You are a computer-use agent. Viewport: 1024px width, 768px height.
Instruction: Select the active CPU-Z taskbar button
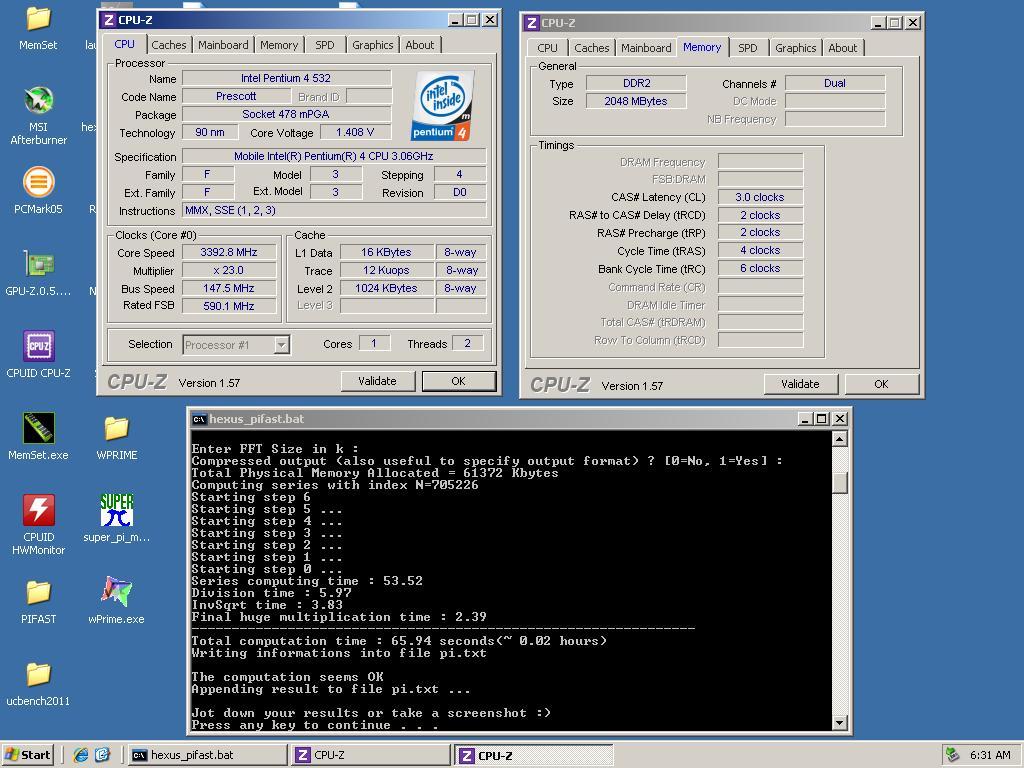pyautogui.click(x=534, y=755)
